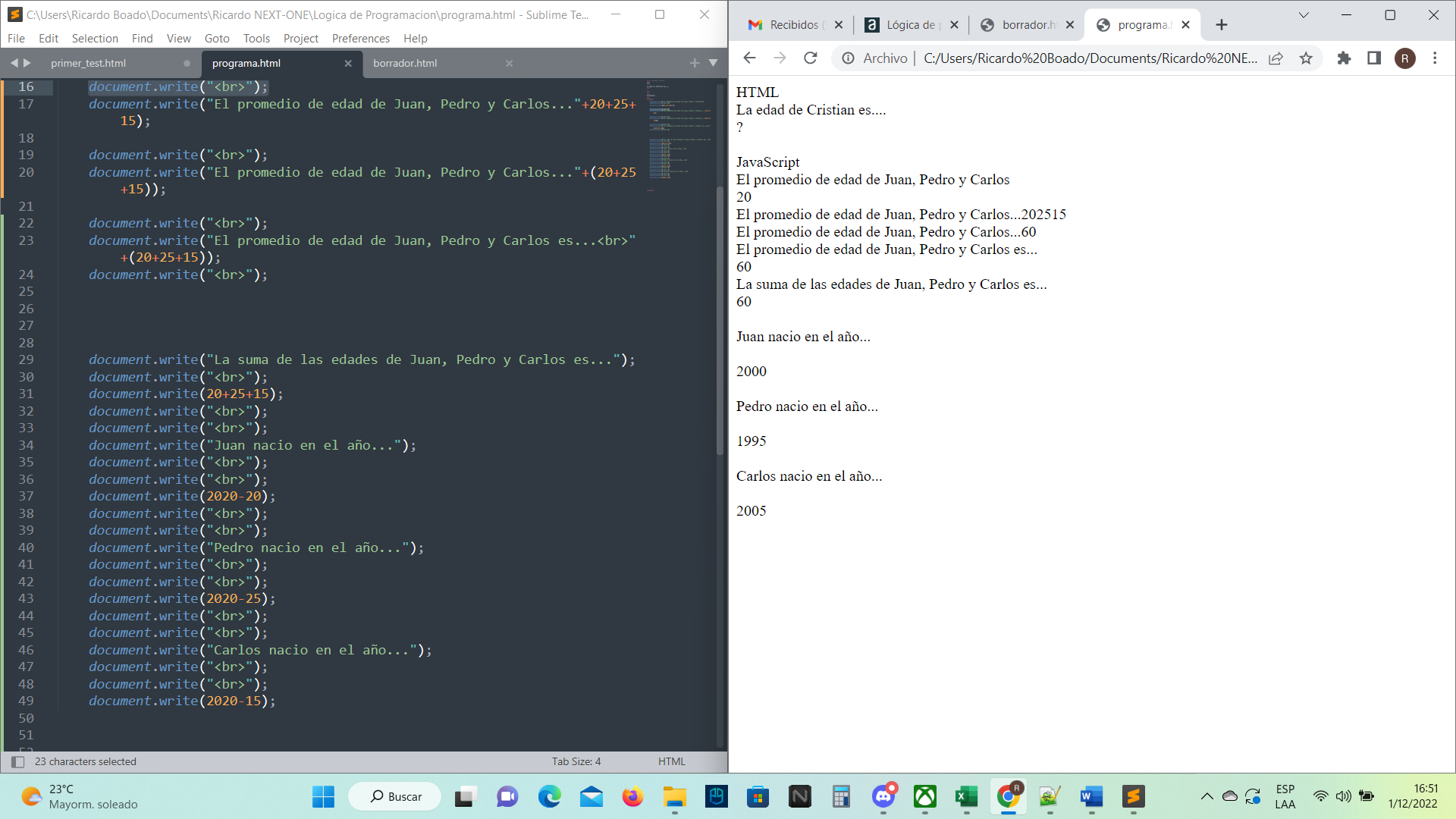Click the Buscar taskbar search box
Viewport: 1456px width, 819px height.
click(394, 796)
